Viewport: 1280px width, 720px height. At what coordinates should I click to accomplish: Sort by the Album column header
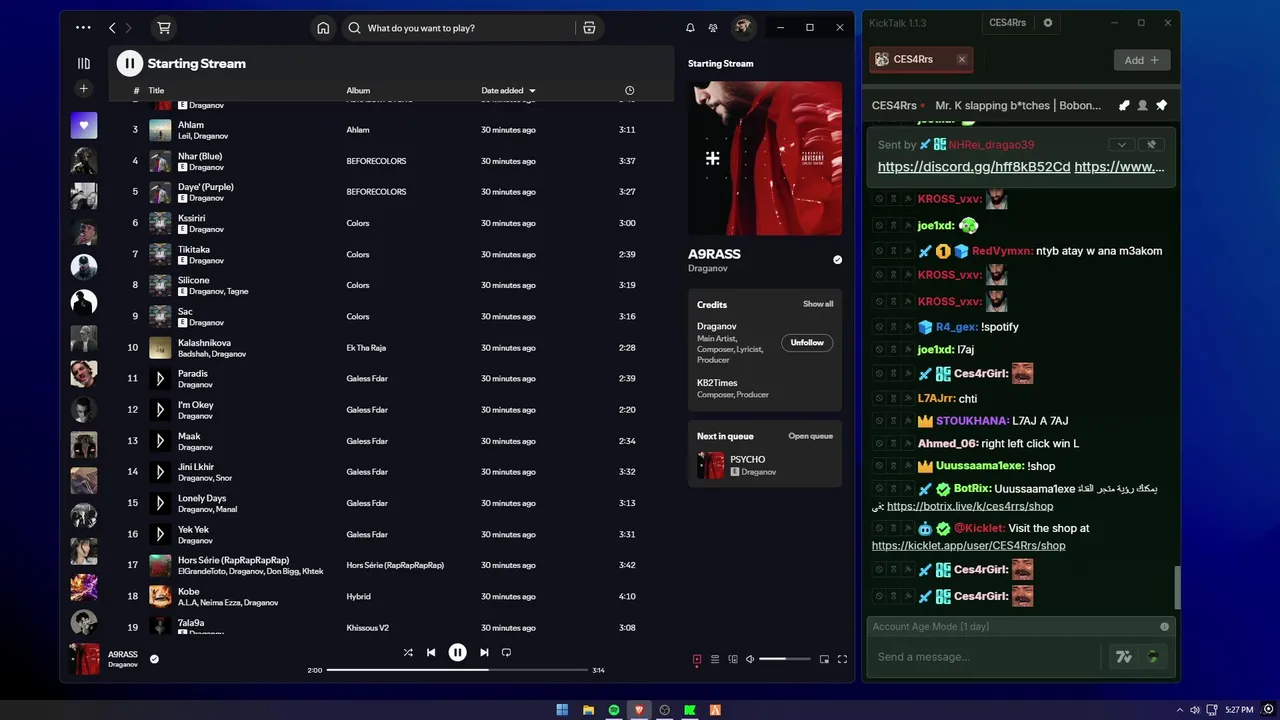click(358, 90)
